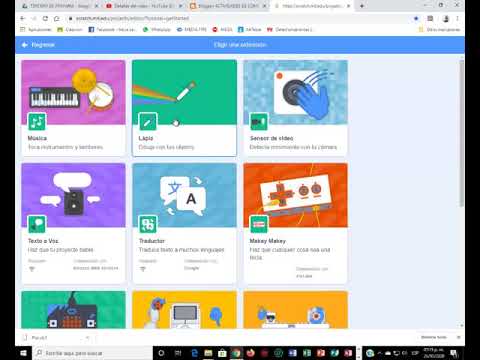Open PowerPoint from the taskbar

pyautogui.click(x=321, y=353)
